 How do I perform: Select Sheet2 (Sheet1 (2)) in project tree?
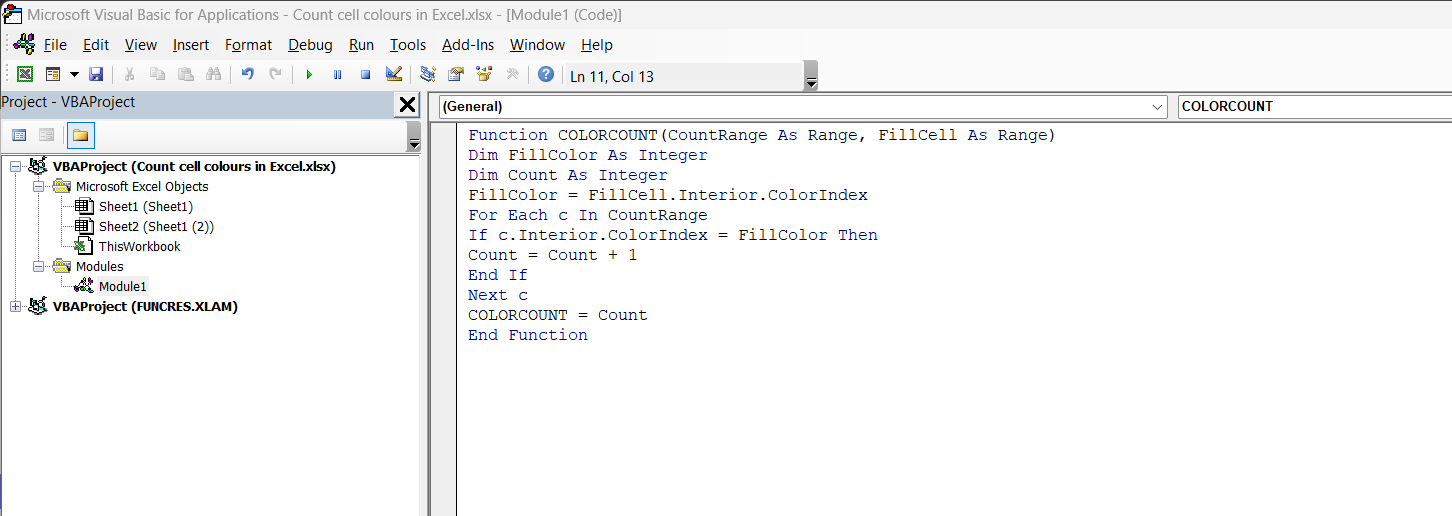tap(156, 226)
